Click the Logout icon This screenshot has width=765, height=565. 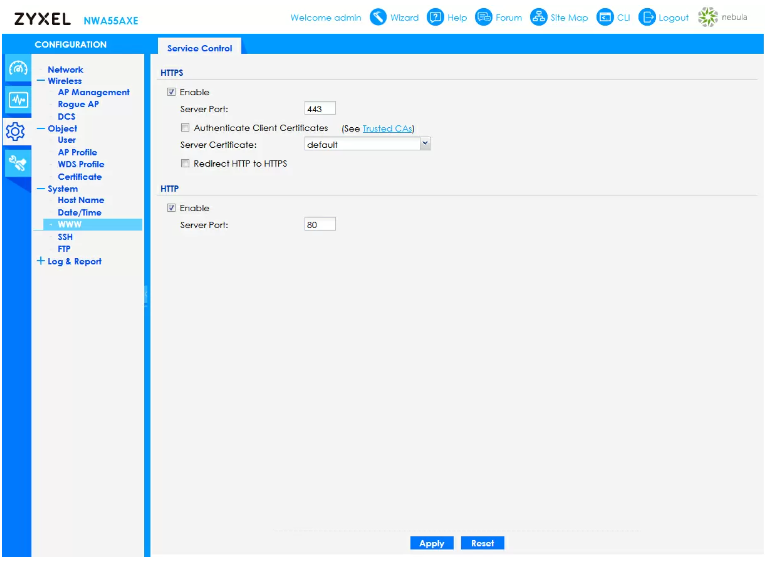[x=647, y=17]
